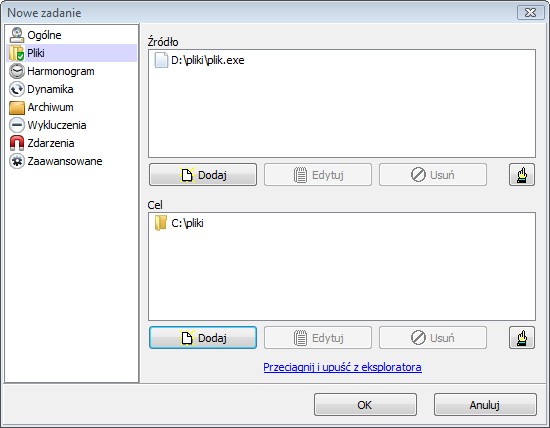The image size is (550, 428).
Task: Click the hand icon beside source Usuń
Action: [x=522, y=175]
